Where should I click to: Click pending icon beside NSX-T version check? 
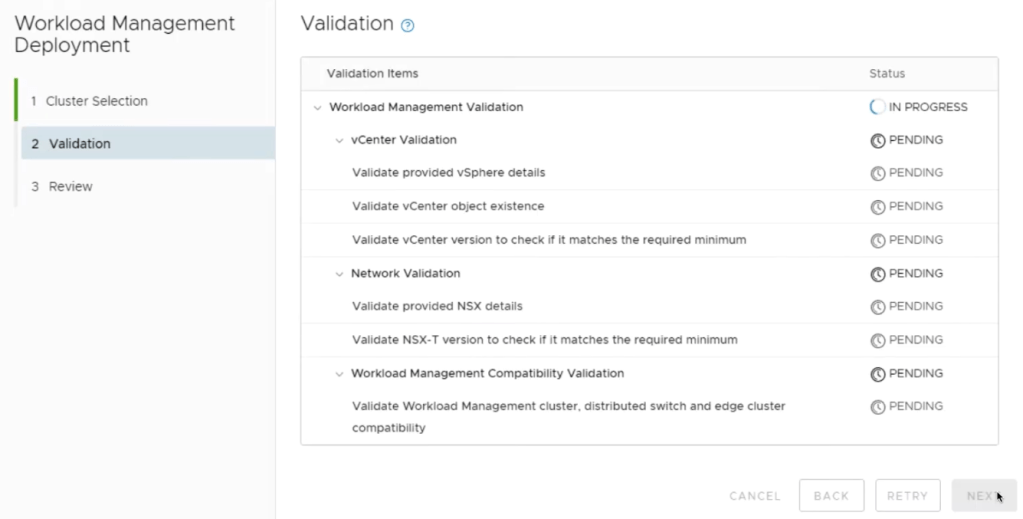pyautogui.click(x=878, y=340)
